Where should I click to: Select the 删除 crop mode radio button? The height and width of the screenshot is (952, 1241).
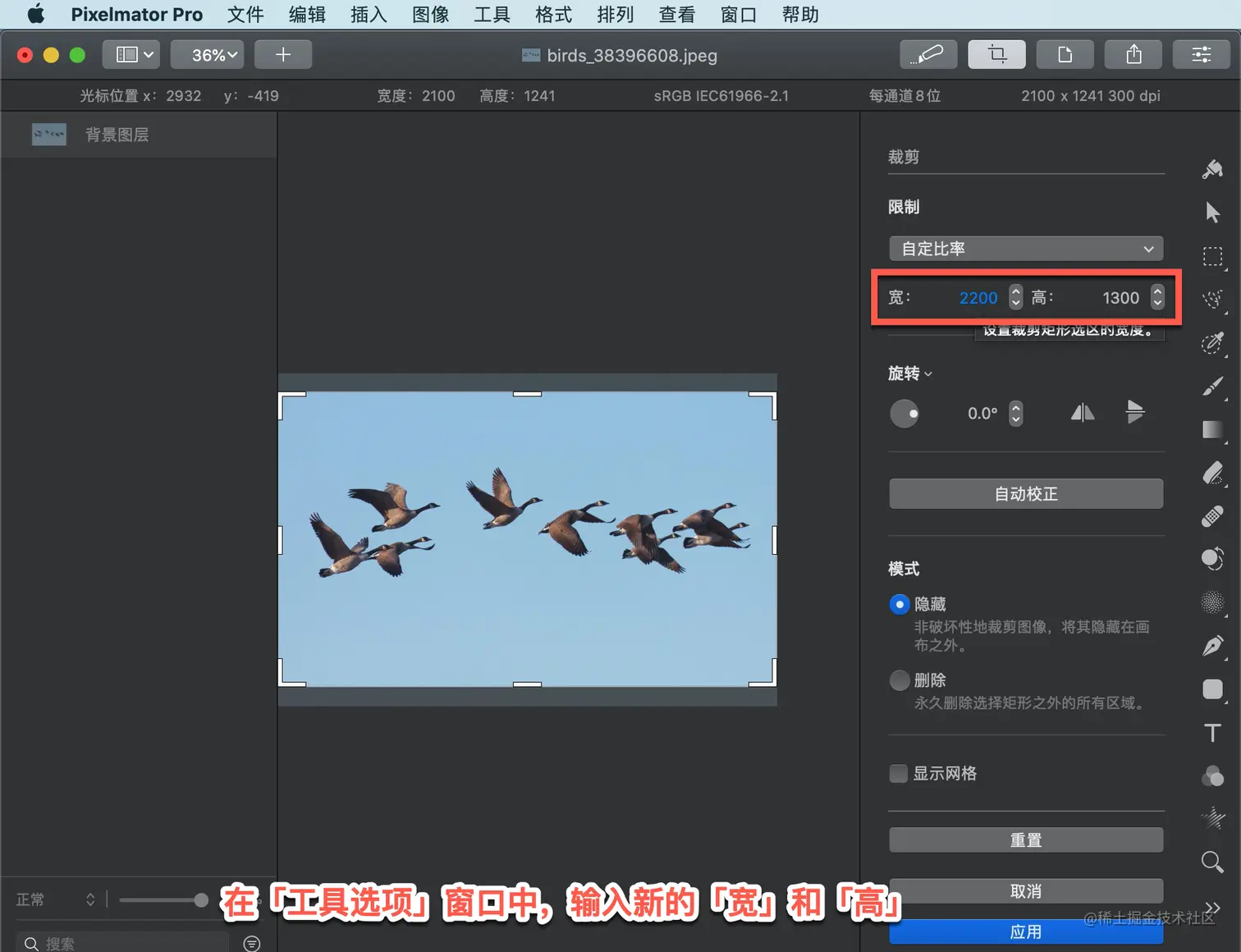(x=900, y=680)
